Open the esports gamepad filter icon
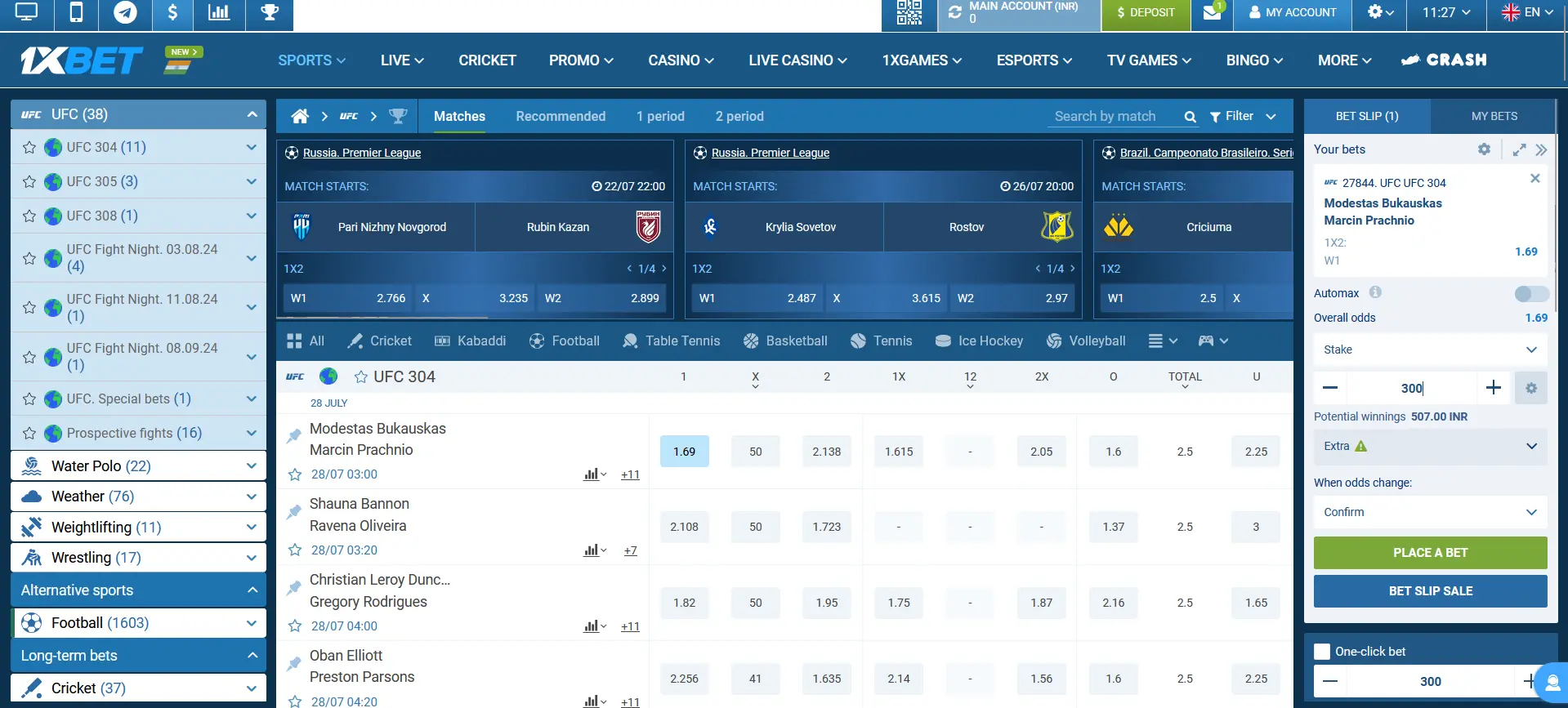Screen dimensions: 1568x708 pos(1213,341)
